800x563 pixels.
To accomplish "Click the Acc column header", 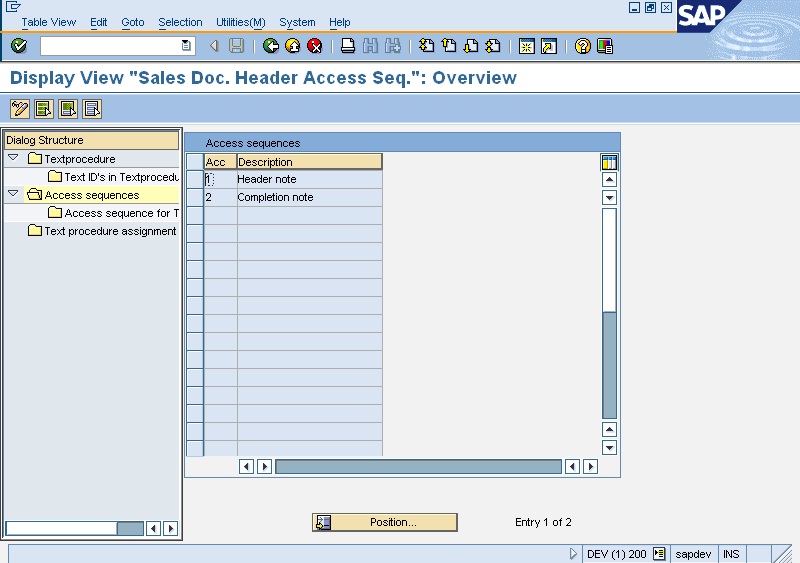I will click(x=220, y=162).
